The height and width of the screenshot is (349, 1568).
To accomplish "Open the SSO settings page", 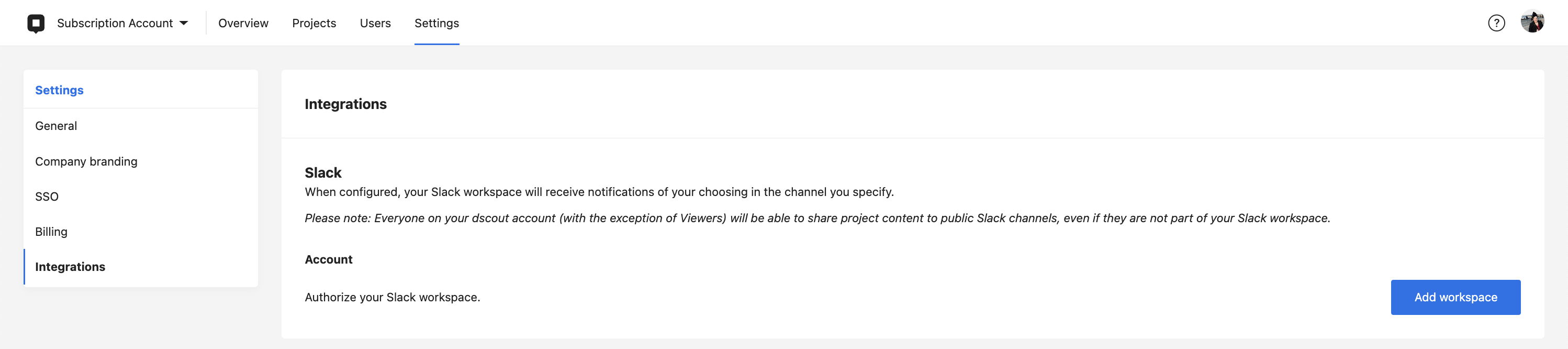I will point(47,197).
